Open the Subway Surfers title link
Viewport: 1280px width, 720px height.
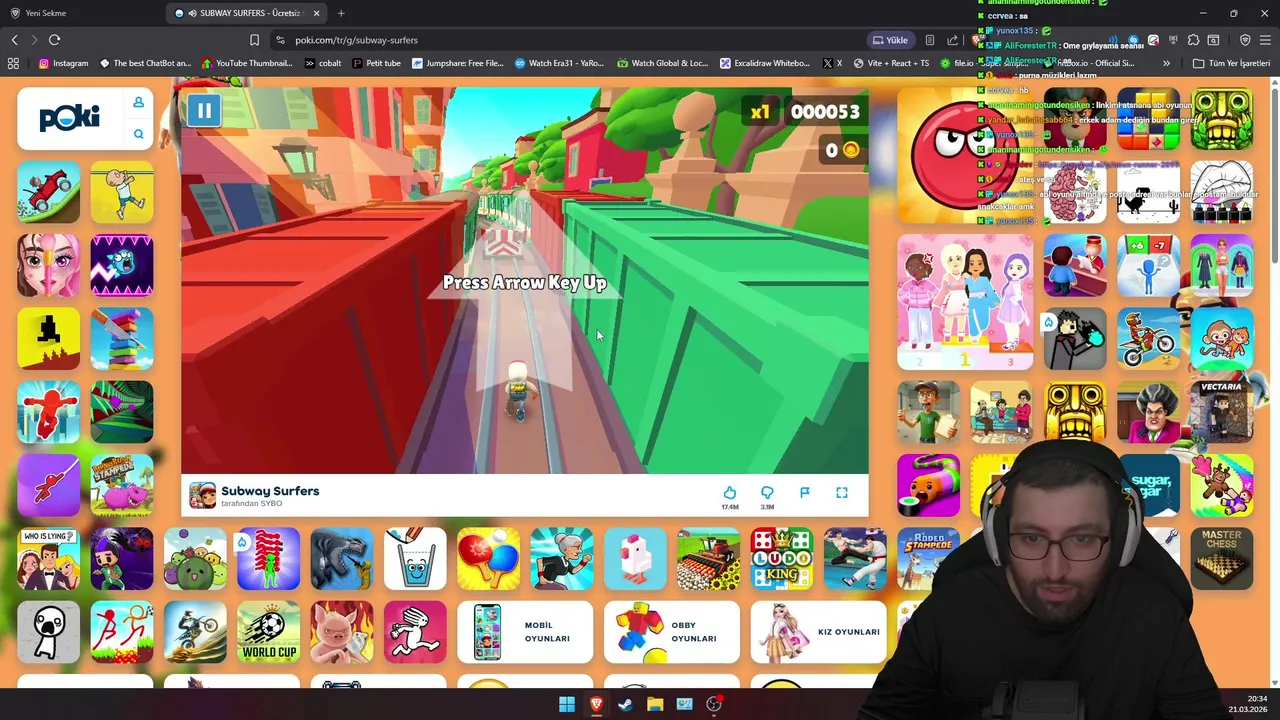point(270,491)
